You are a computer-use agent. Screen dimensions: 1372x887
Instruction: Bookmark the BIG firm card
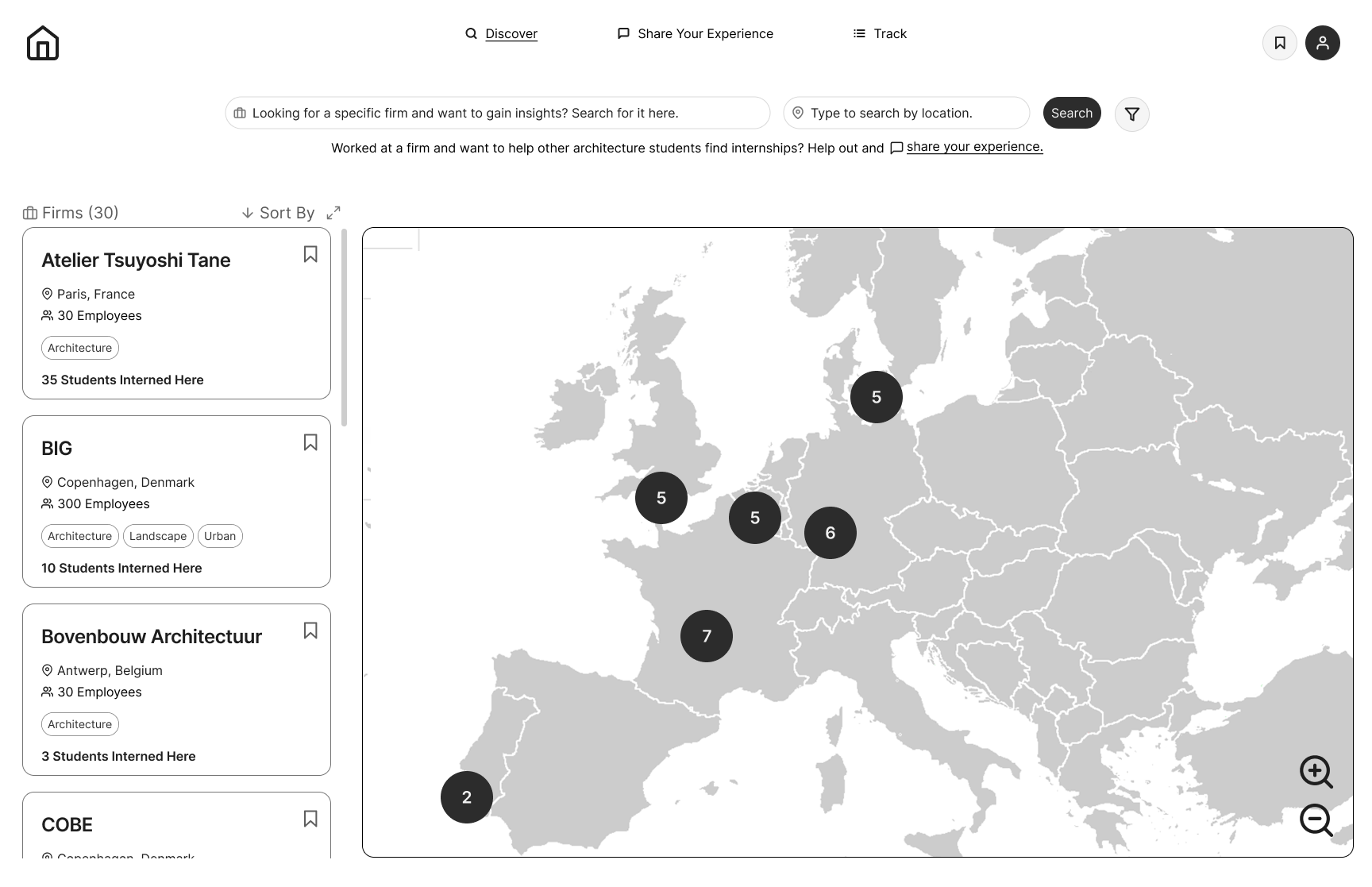click(x=310, y=442)
